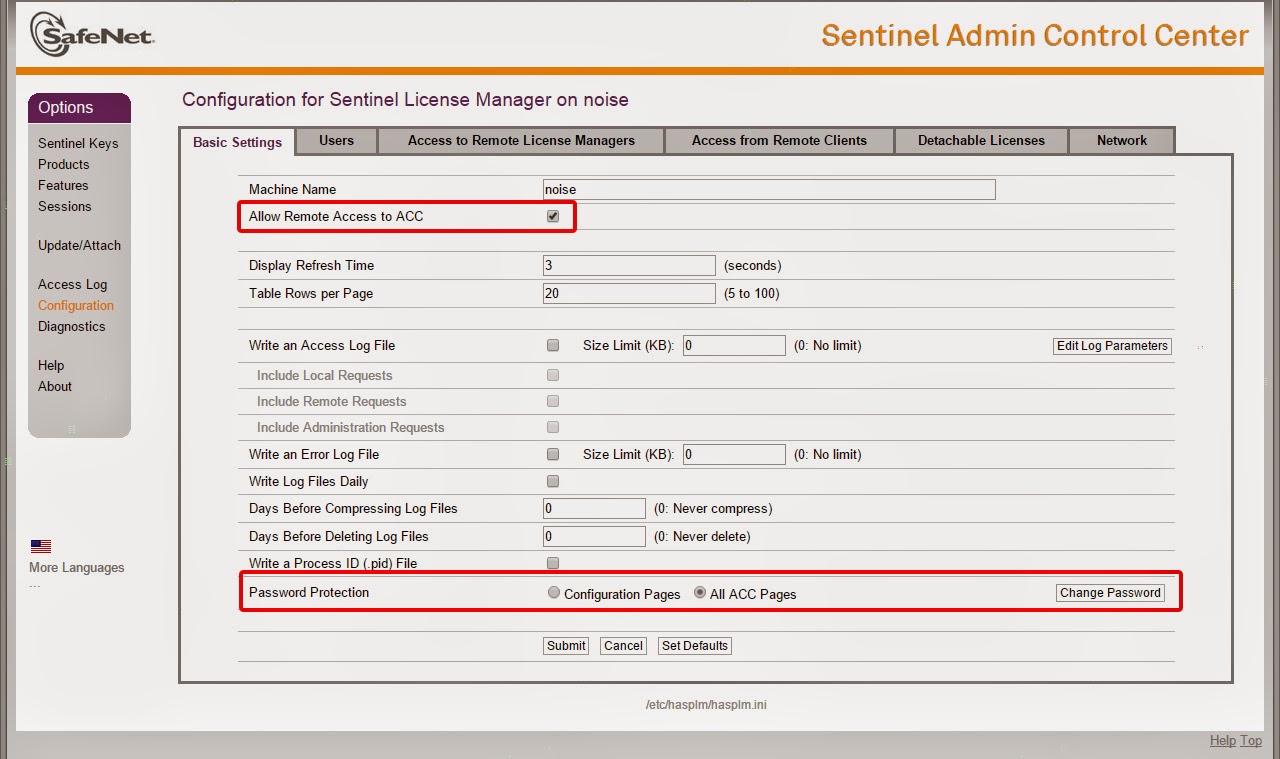Screen dimensions: 1280x759
Task: Open Edit Log Parameters
Action: (1112, 346)
